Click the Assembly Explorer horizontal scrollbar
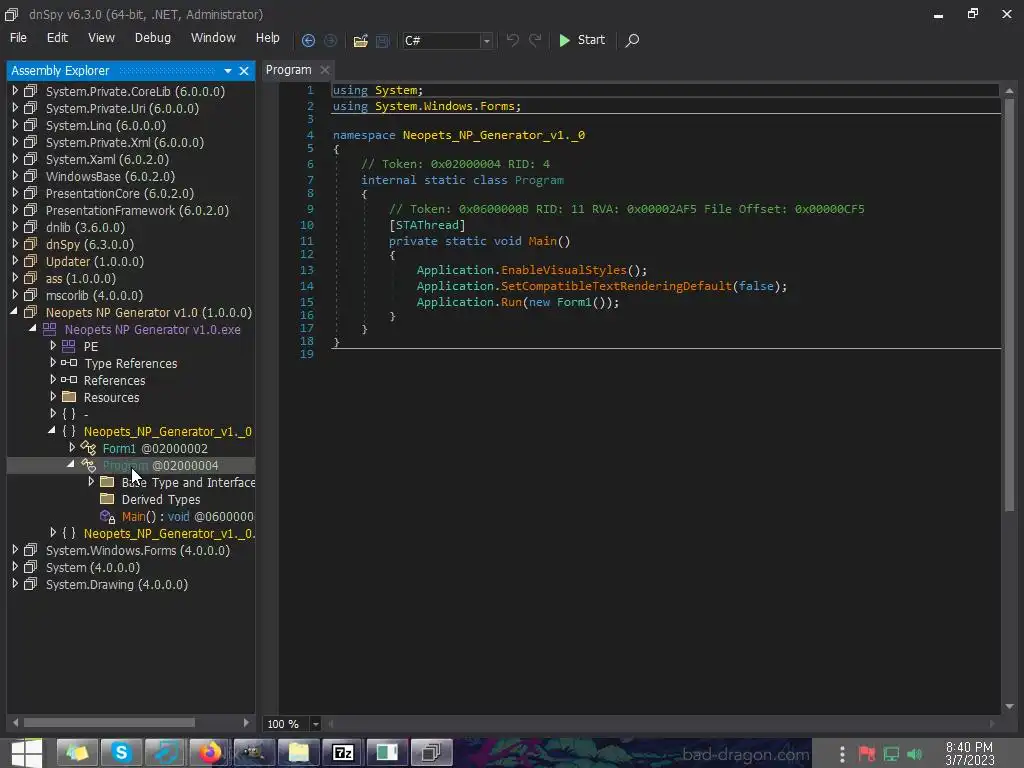 click(109, 722)
